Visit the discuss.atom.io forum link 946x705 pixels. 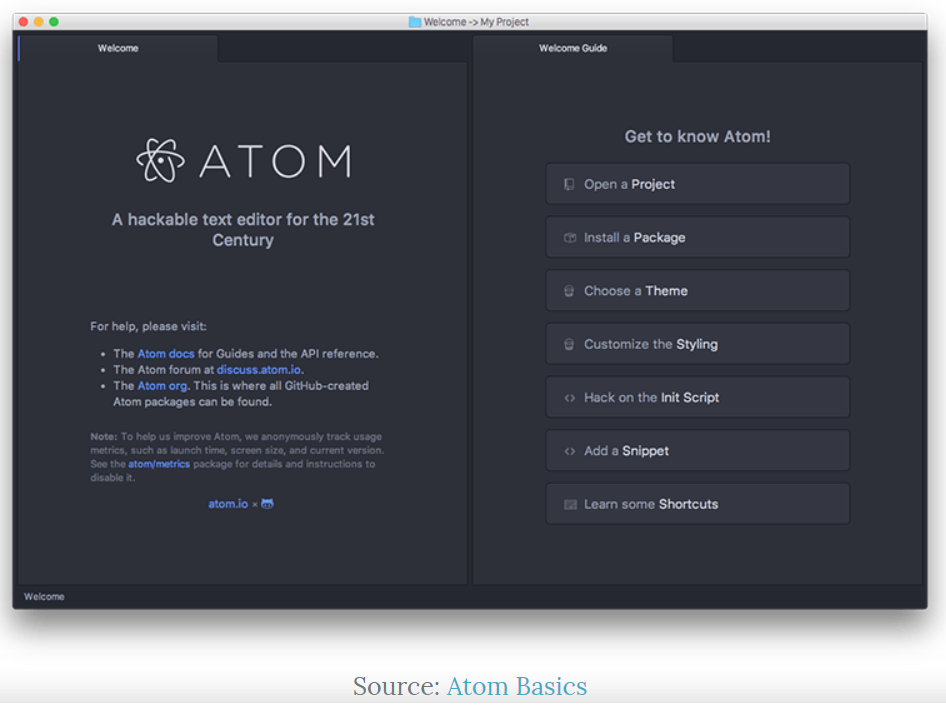coord(258,369)
